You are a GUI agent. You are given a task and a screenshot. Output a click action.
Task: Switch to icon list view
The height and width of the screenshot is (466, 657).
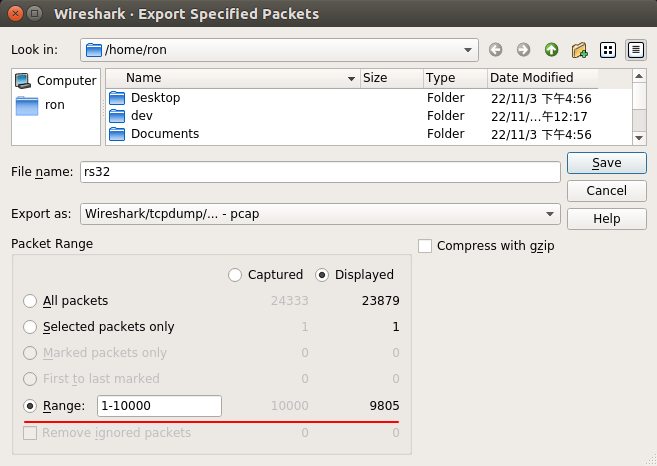click(x=608, y=50)
